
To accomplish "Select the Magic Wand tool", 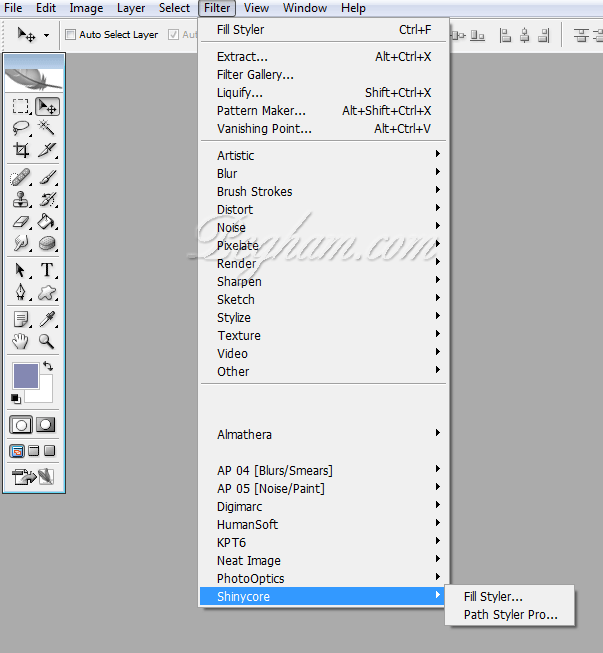I will click(x=46, y=128).
